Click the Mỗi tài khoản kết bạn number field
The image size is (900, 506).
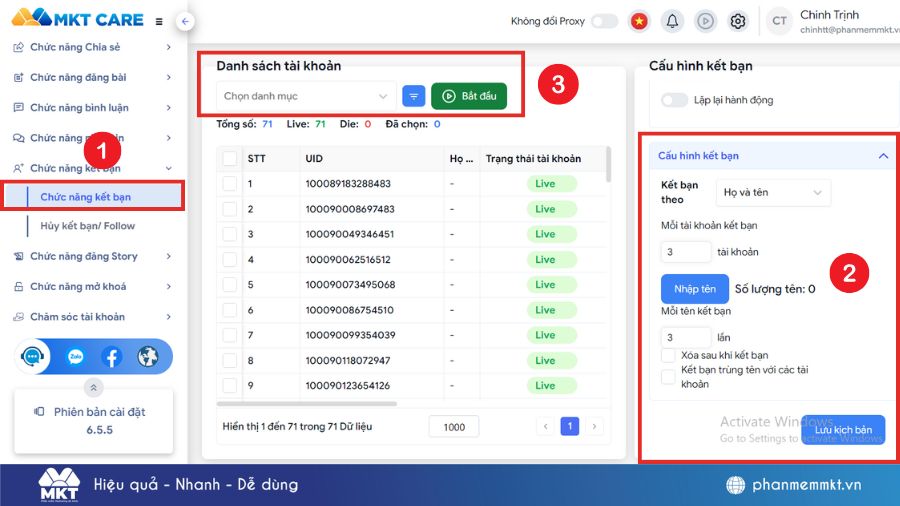(x=686, y=252)
